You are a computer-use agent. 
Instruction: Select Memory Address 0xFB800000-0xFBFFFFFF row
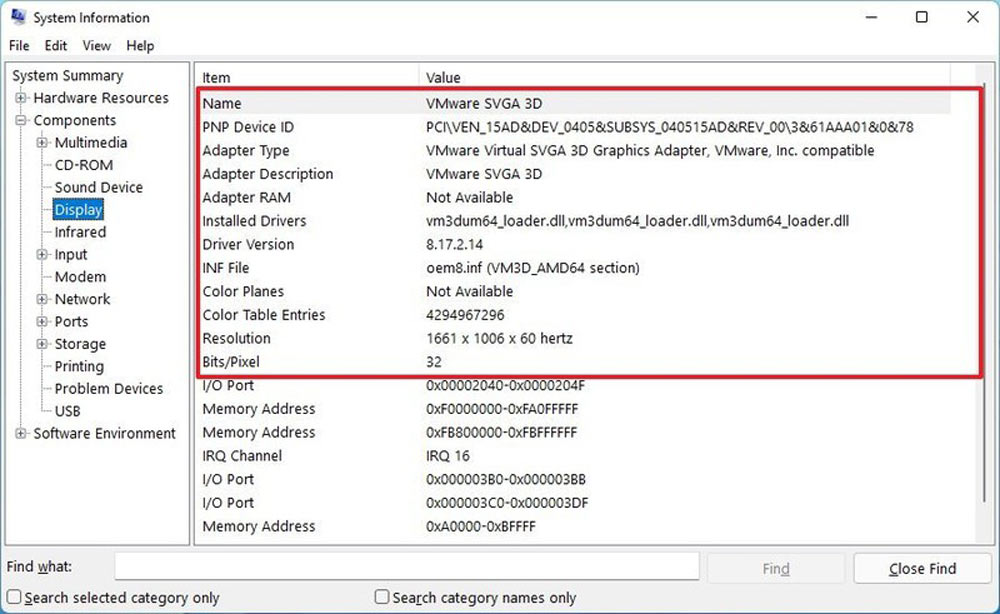pyautogui.click(x=573, y=432)
